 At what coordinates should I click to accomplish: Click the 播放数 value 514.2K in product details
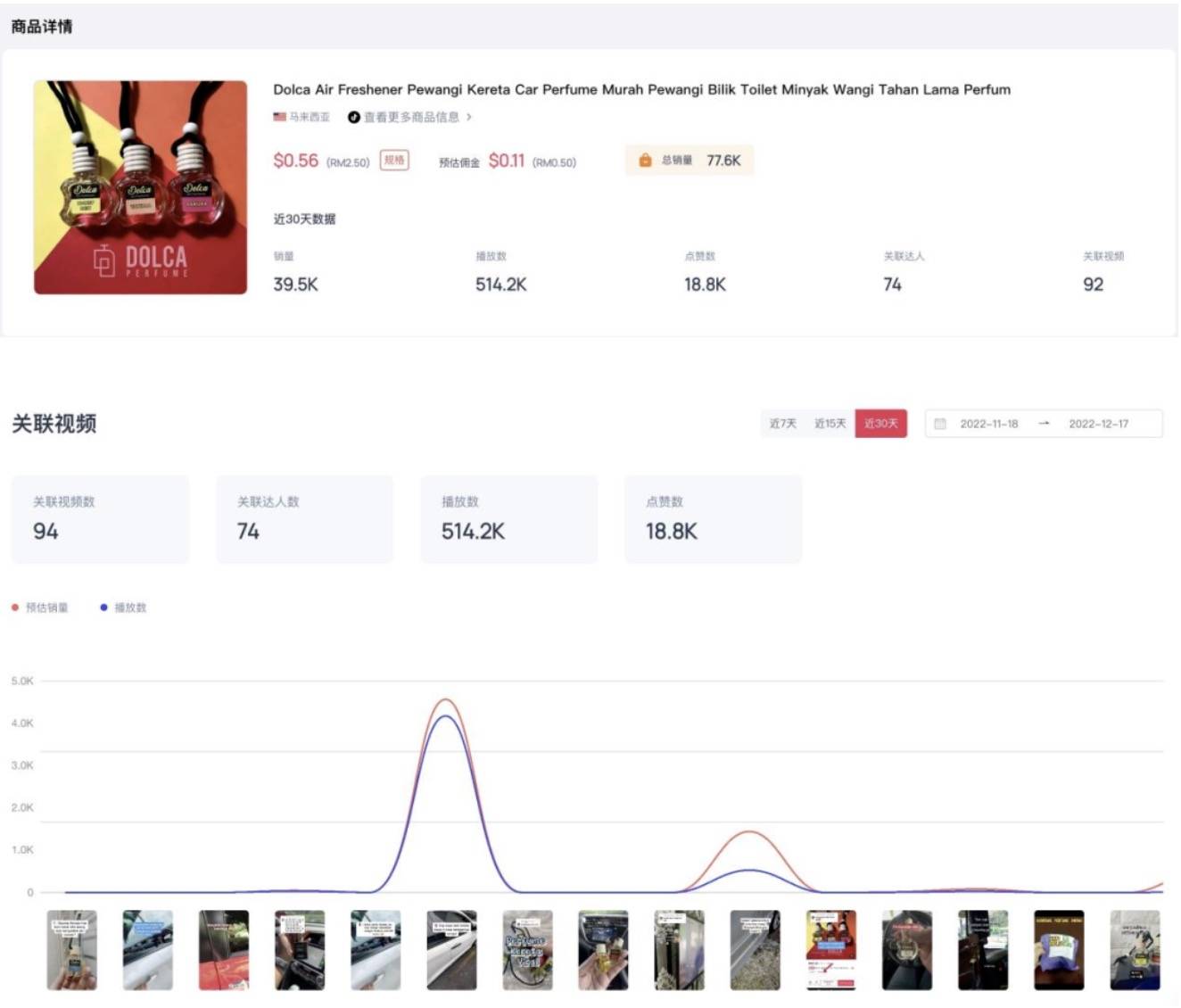click(x=500, y=285)
